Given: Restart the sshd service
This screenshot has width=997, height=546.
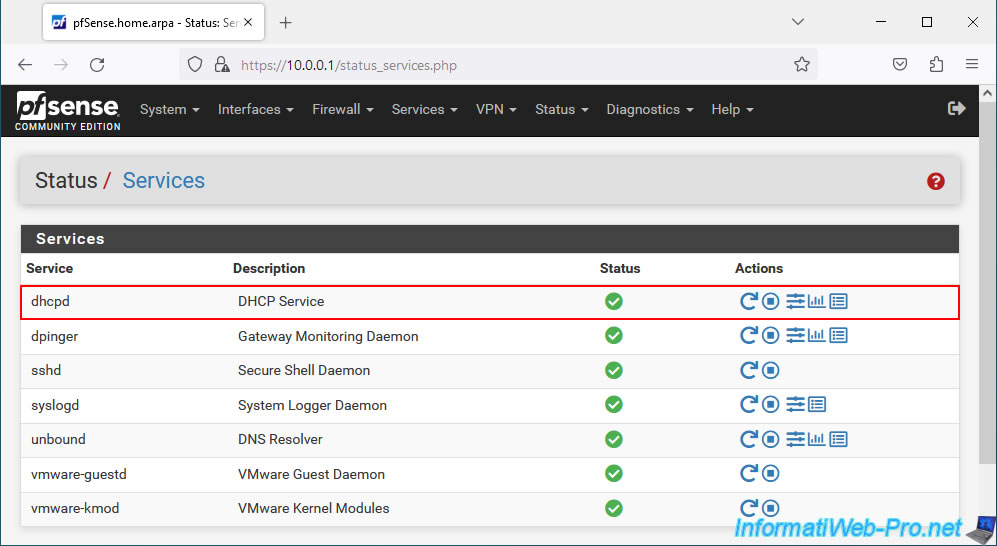Looking at the screenshot, I should [x=749, y=370].
